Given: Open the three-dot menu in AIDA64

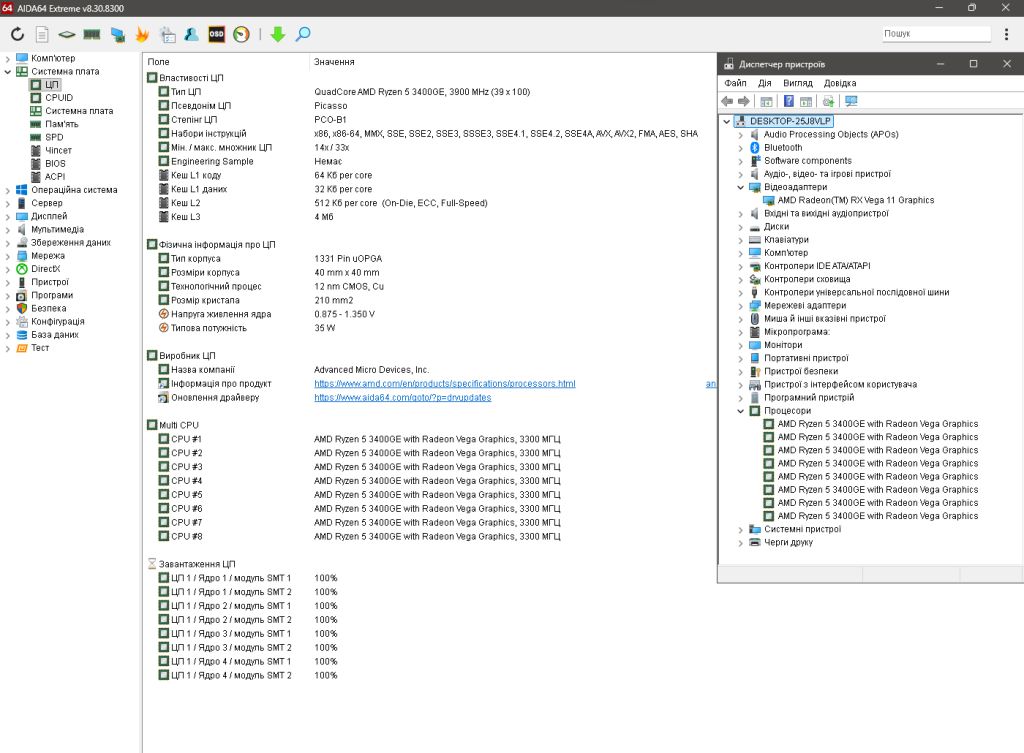Looking at the screenshot, I should (x=1006, y=34).
